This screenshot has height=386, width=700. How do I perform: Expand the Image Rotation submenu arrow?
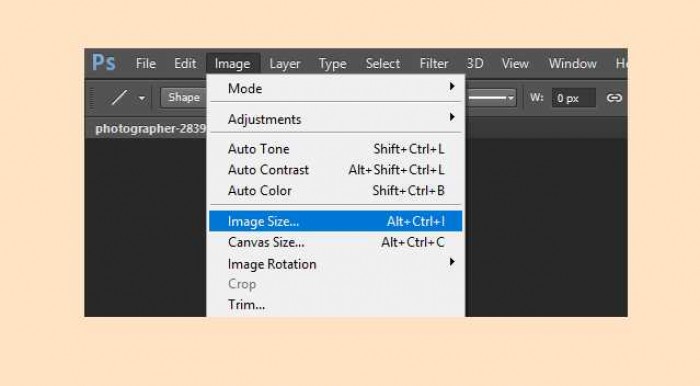click(x=452, y=262)
